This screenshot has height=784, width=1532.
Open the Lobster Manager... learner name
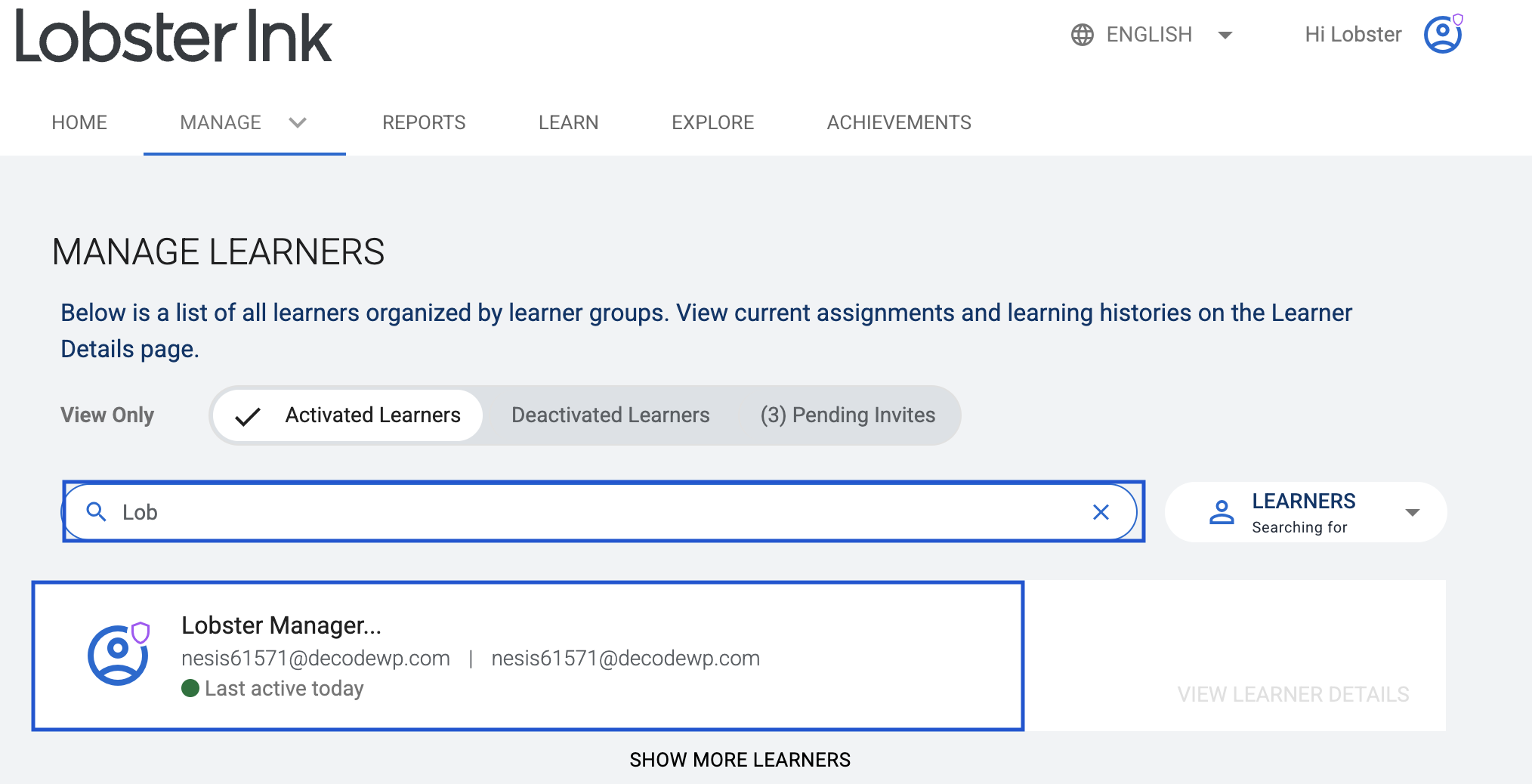281,625
